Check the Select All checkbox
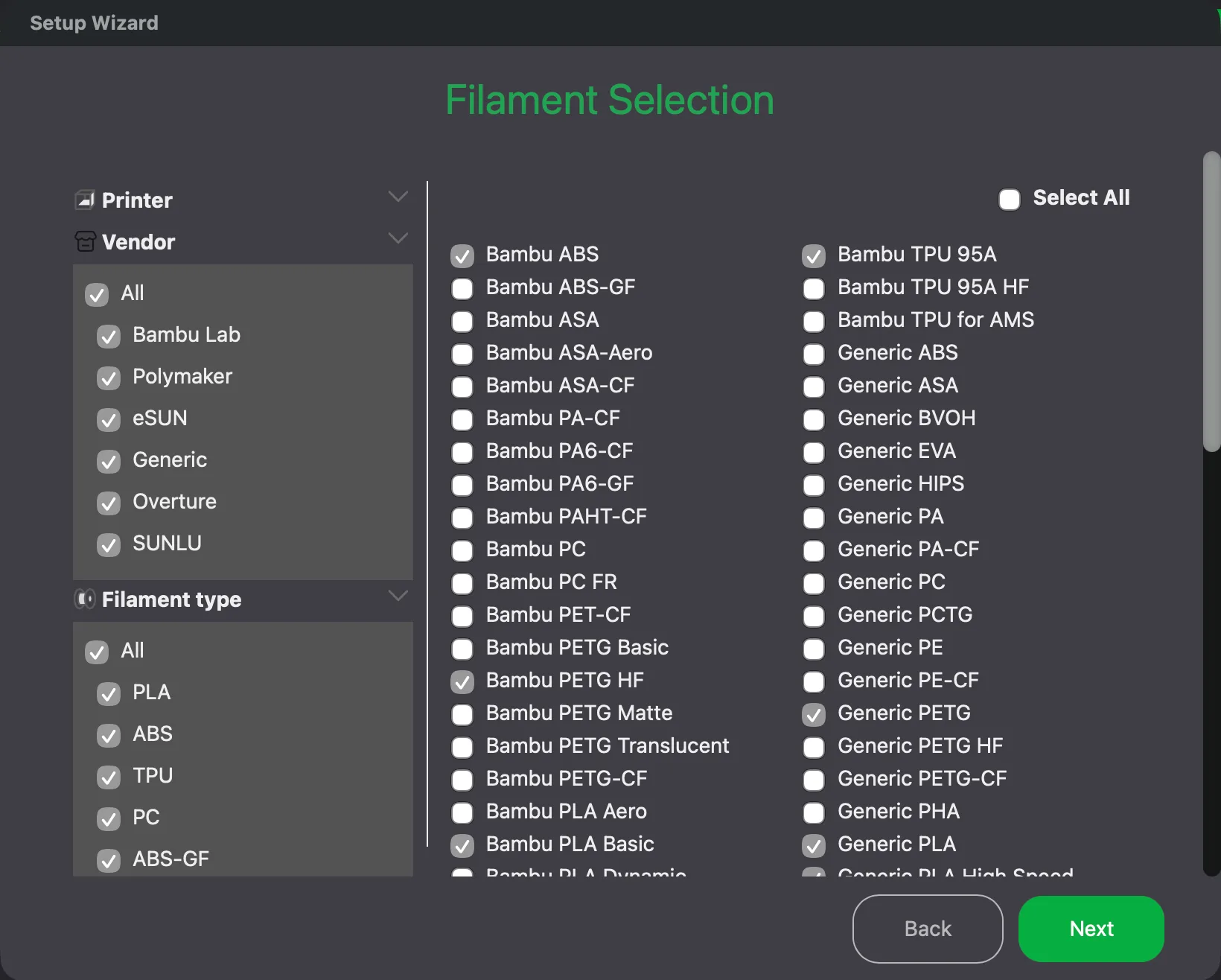 1010,199
